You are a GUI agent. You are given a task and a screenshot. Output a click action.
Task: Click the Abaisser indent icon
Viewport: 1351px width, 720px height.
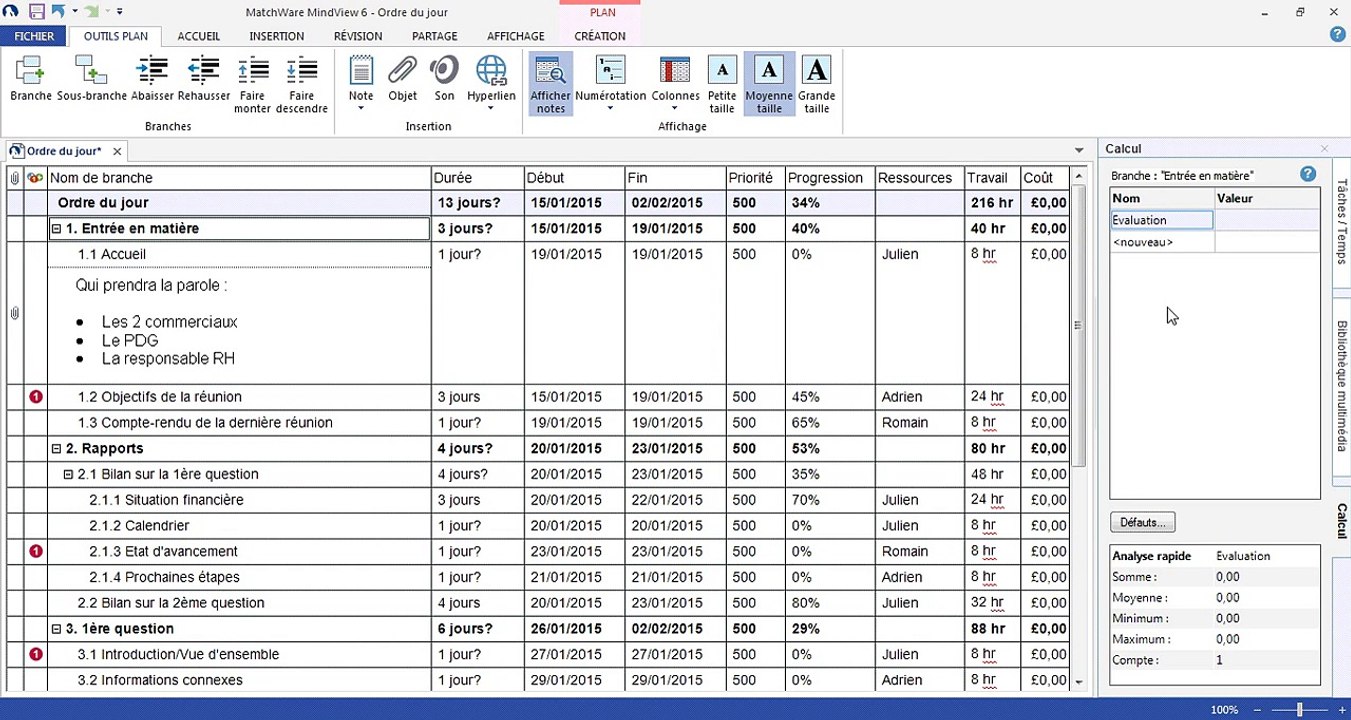(x=152, y=78)
